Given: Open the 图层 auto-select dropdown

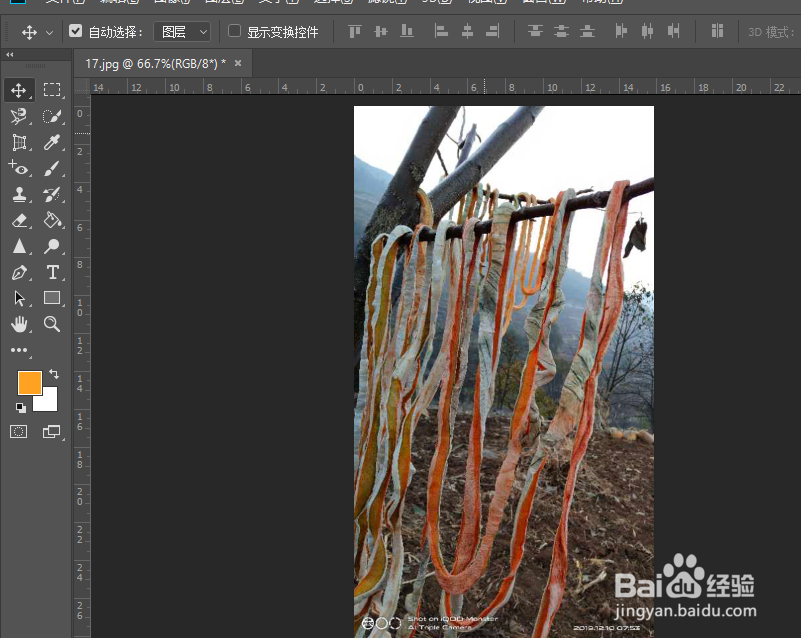Looking at the screenshot, I should coord(182,32).
